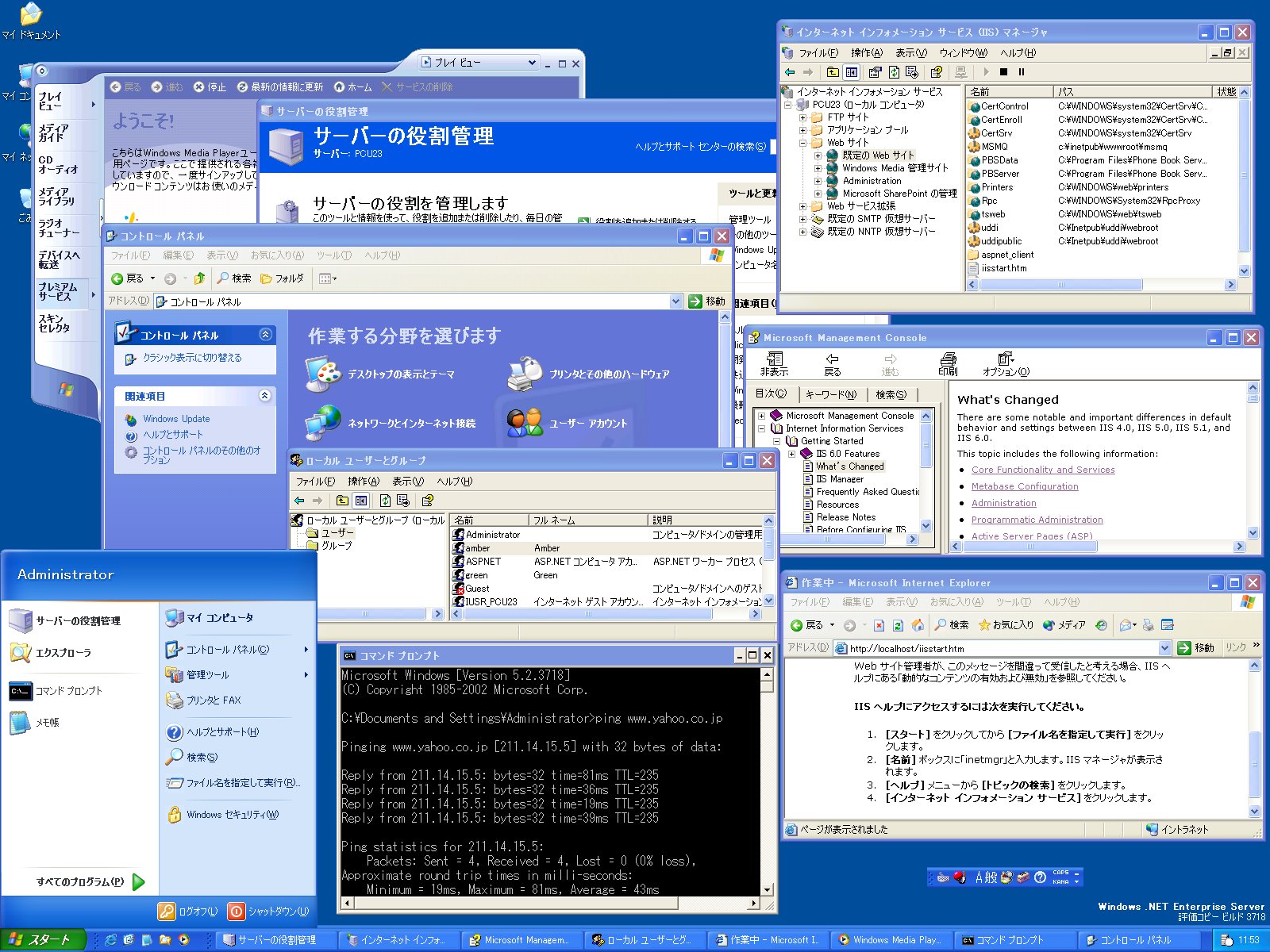Screen dimensions: 1270x952
Task: Switch to 検索(S) tab in help window
Action: coord(891,394)
